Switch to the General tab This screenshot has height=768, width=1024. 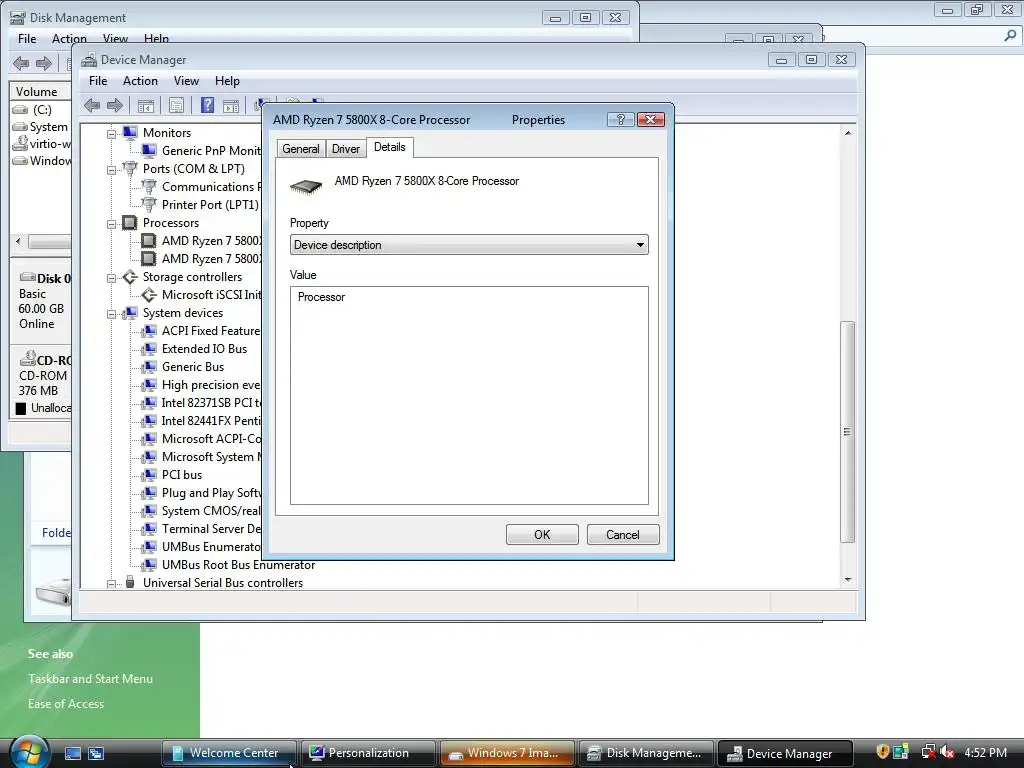(300, 149)
